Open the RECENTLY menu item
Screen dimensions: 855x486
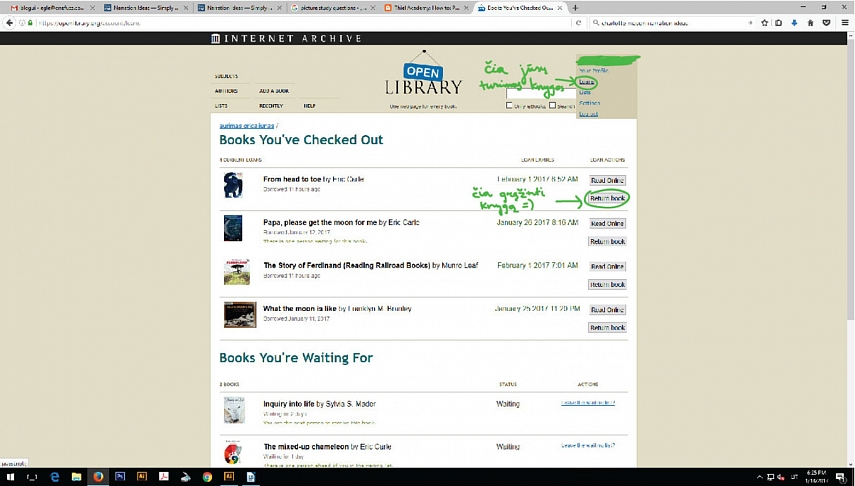pos(271,106)
